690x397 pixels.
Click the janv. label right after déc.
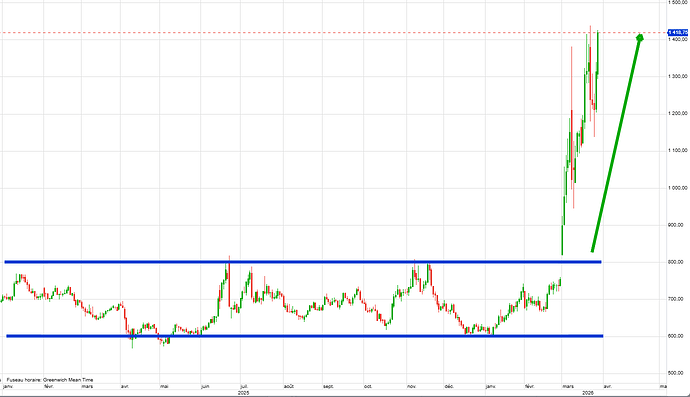point(491,386)
